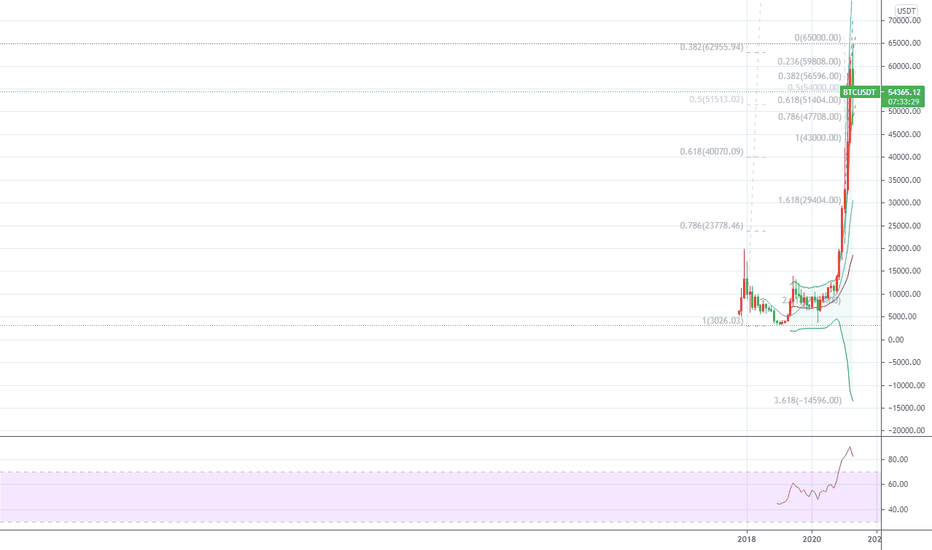Image resolution: width=932 pixels, height=550 pixels.
Task: Click the 40.00 RSI axis label
Action: tap(898, 510)
